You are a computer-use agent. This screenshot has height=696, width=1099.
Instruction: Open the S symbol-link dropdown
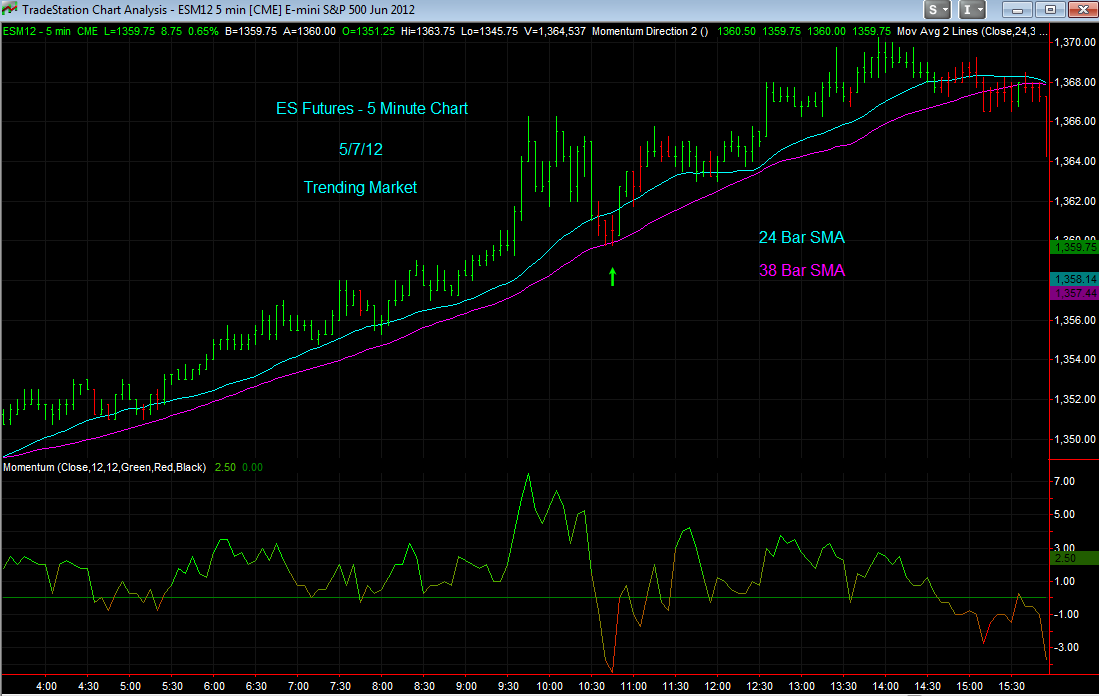click(937, 10)
